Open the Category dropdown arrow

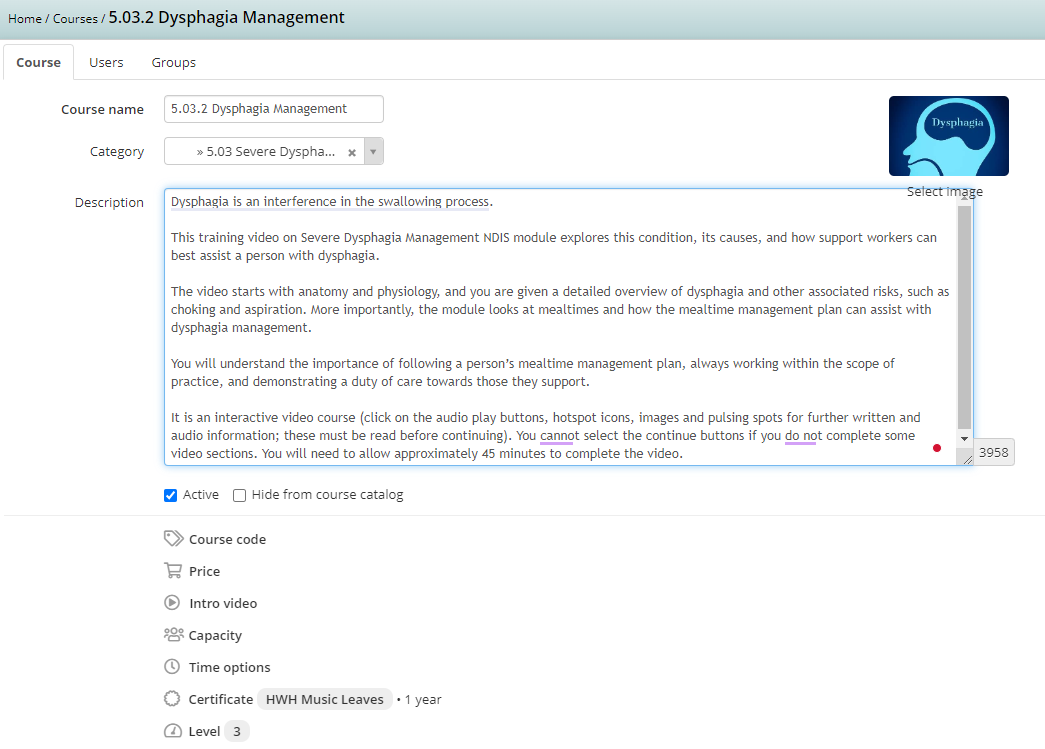(x=373, y=151)
